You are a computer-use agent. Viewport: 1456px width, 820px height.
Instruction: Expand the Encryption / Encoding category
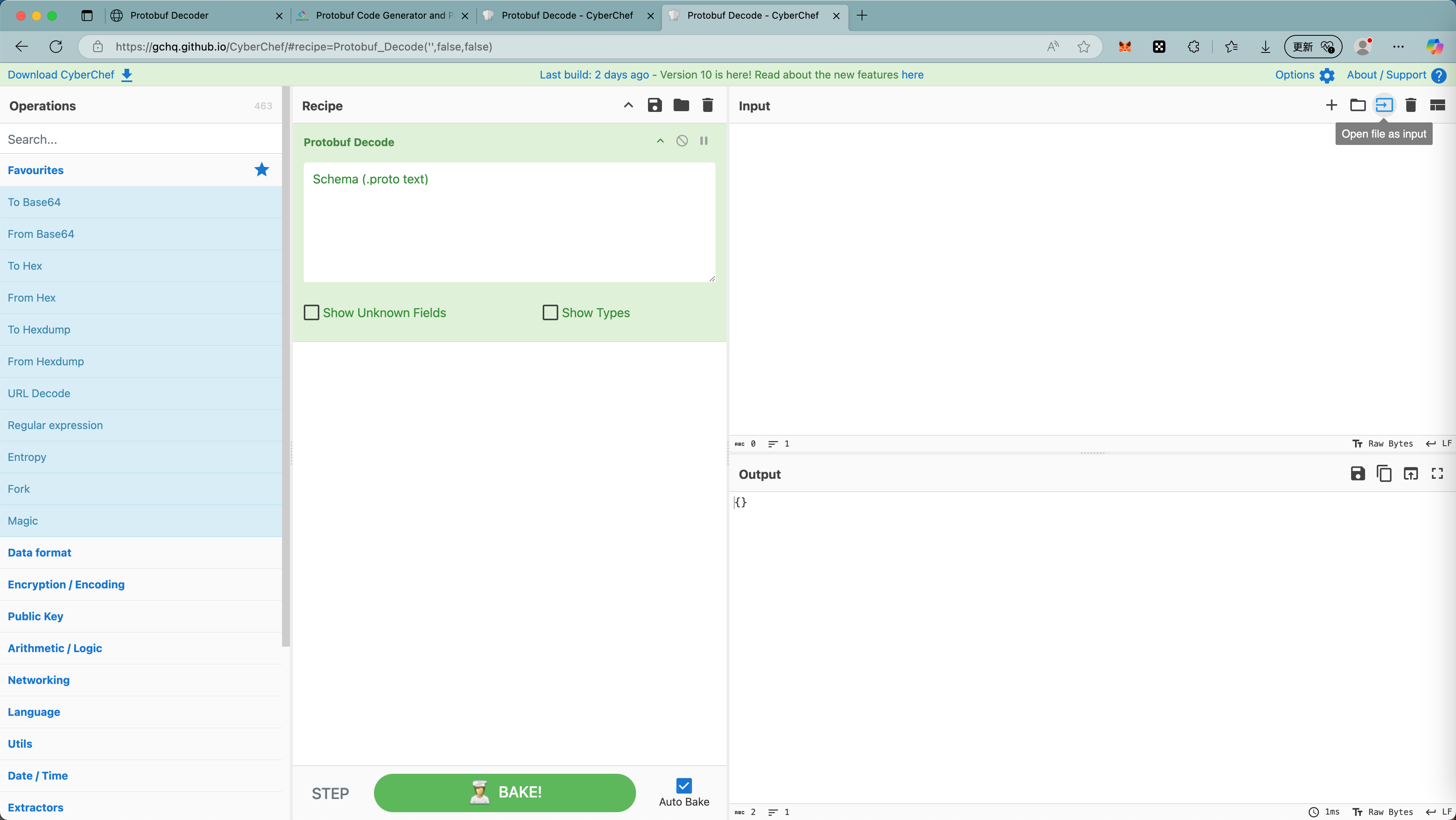click(66, 584)
